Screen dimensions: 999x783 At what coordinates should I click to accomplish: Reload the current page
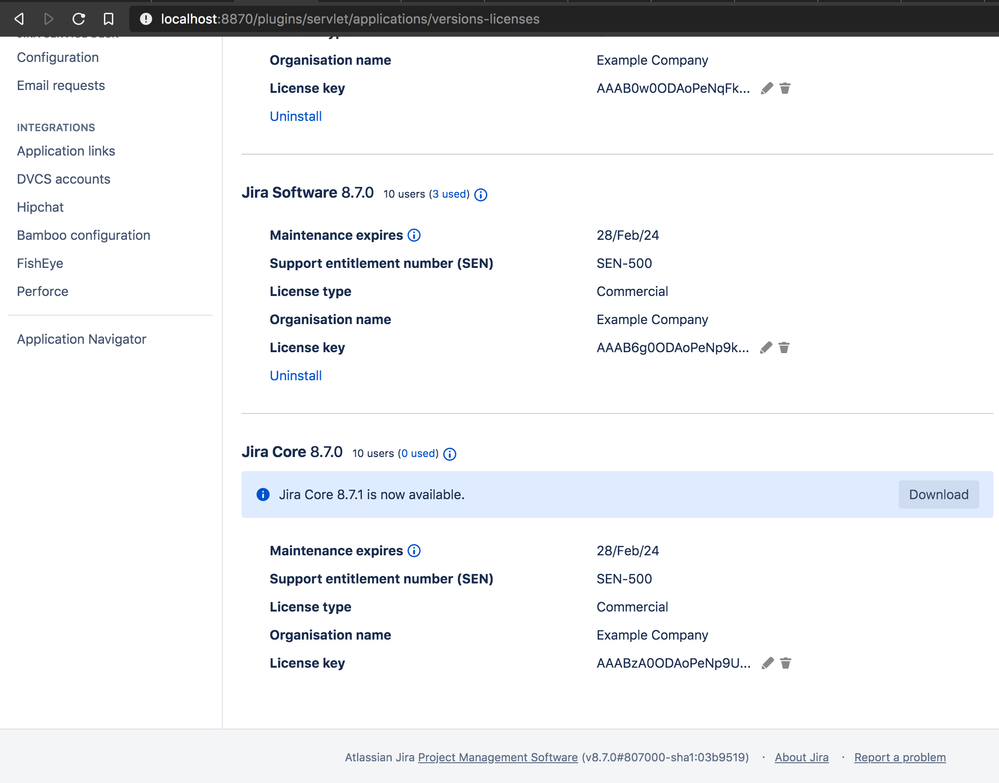click(78, 19)
